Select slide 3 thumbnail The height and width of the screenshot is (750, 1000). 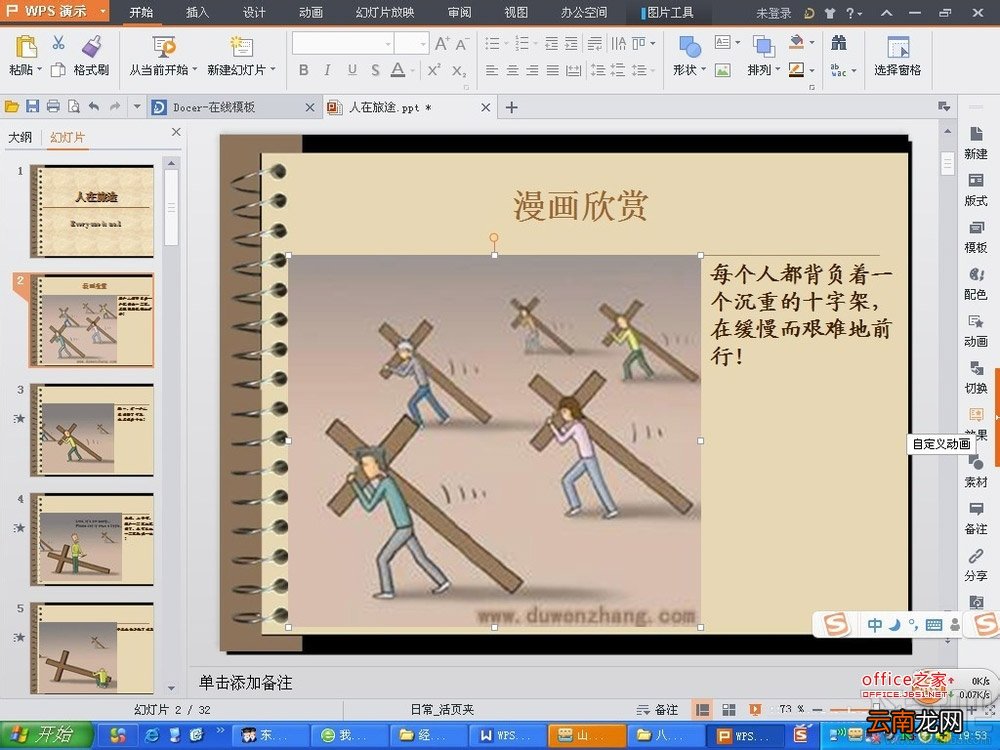coord(92,430)
